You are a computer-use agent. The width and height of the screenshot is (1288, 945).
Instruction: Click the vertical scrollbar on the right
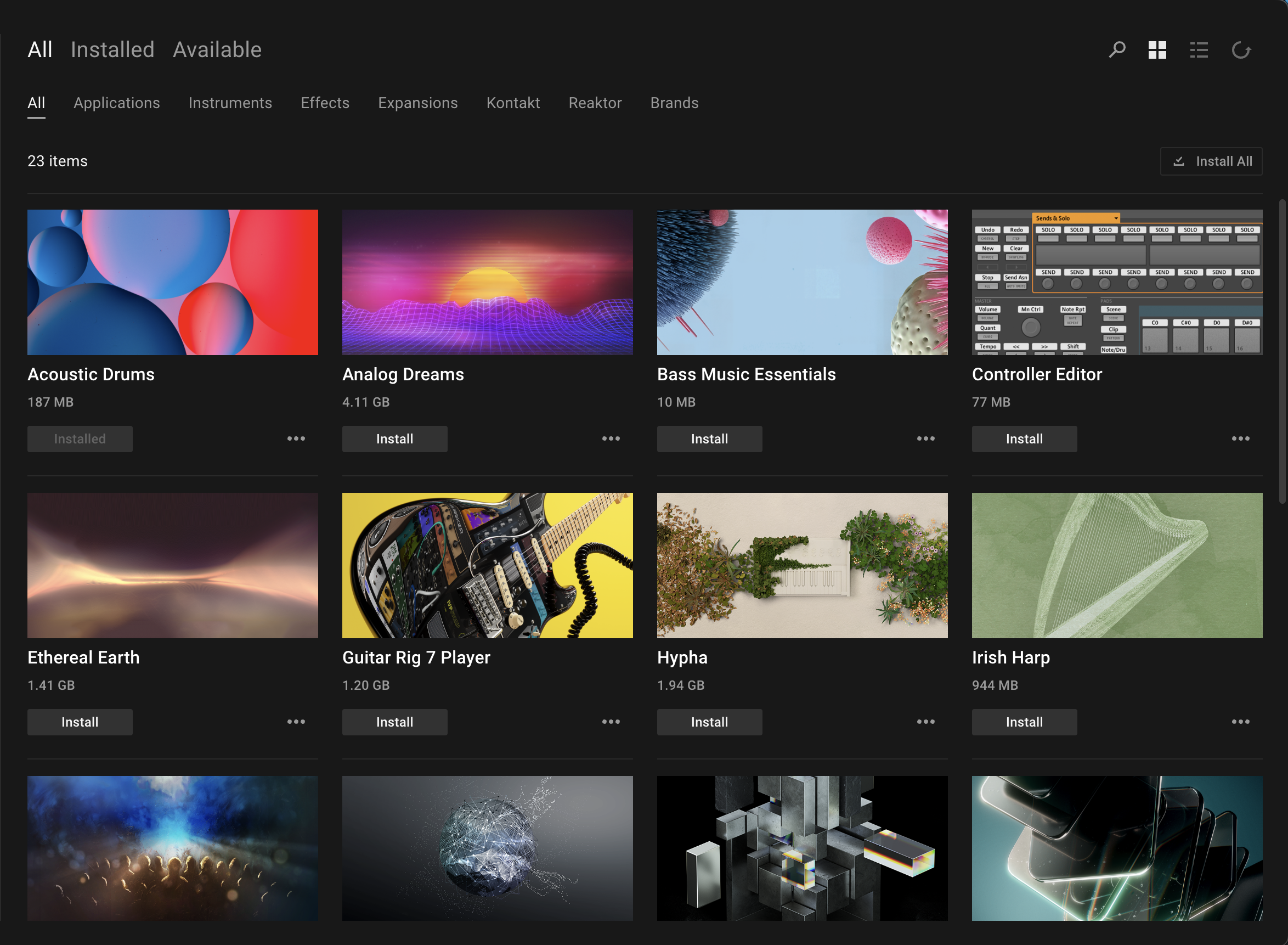point(1283,351)
